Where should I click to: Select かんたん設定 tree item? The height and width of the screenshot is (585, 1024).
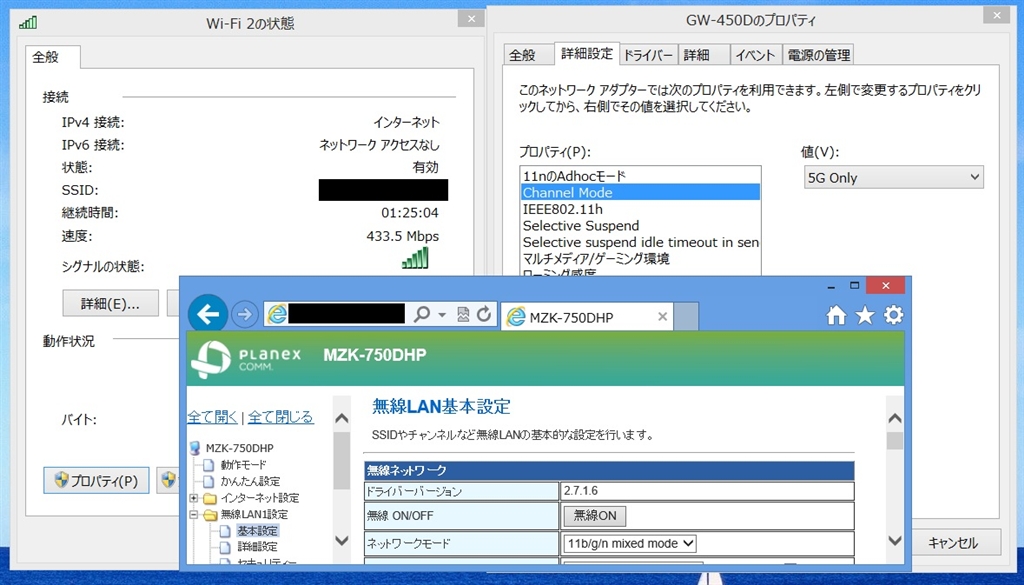[x=250, y=481]
